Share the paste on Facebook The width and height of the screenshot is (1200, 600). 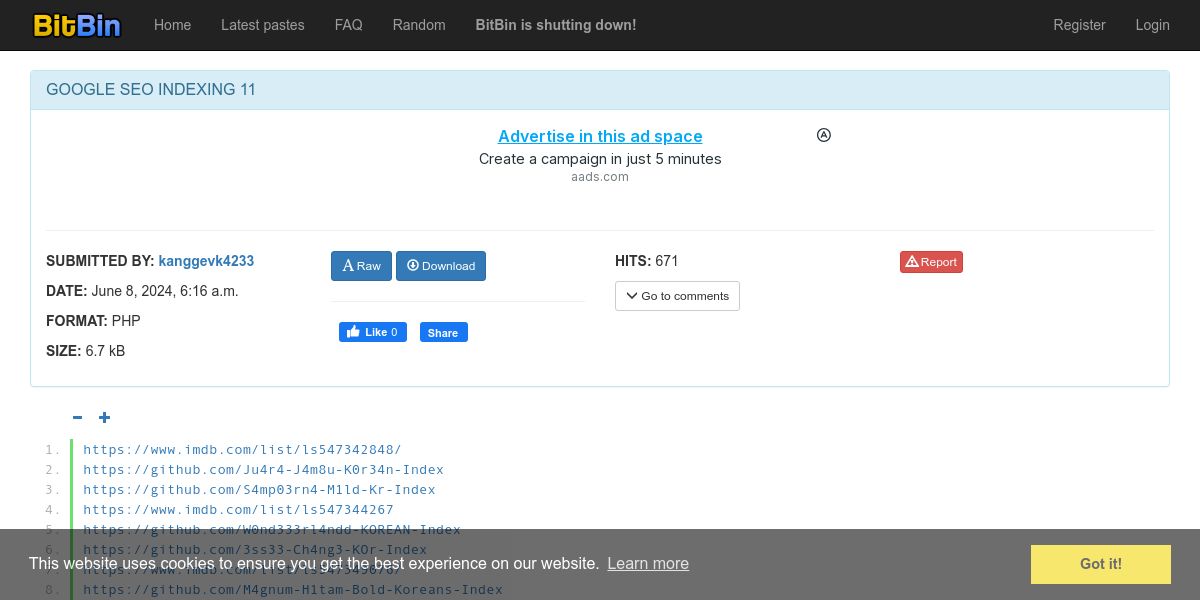tap(443, 333)
